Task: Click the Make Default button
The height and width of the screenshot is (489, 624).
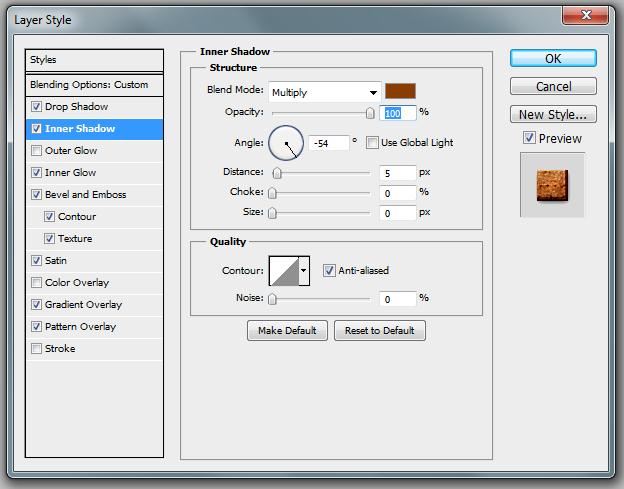Action: coord(287,331)
